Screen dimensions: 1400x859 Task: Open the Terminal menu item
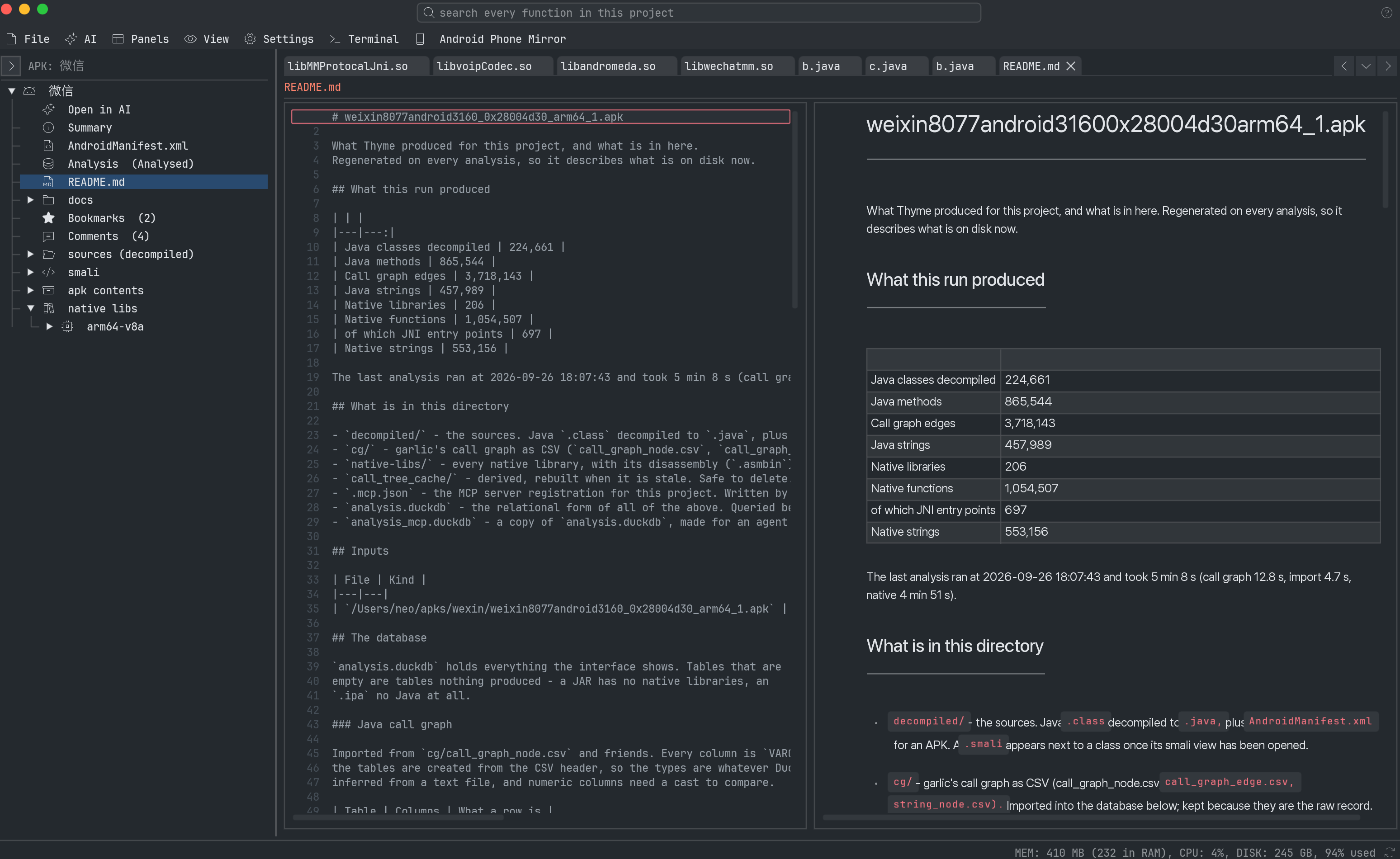364,39
